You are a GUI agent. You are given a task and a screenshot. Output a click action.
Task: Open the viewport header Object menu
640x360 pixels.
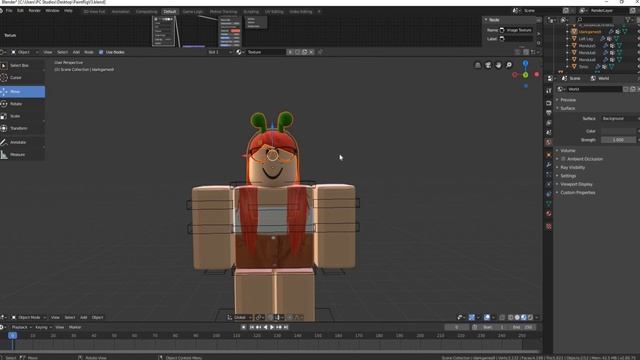pos(97,317)
